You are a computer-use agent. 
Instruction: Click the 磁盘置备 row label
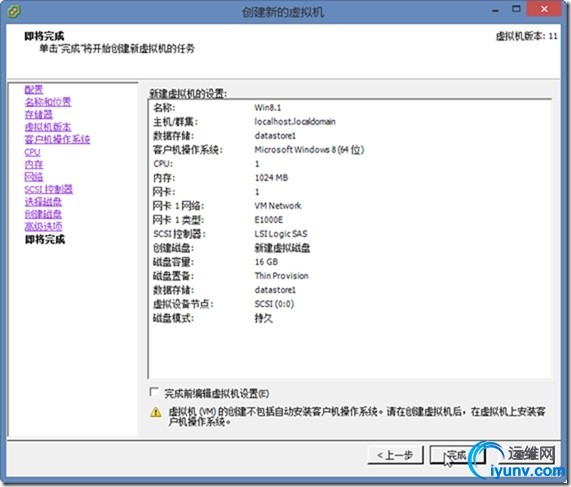click(173, 276)
